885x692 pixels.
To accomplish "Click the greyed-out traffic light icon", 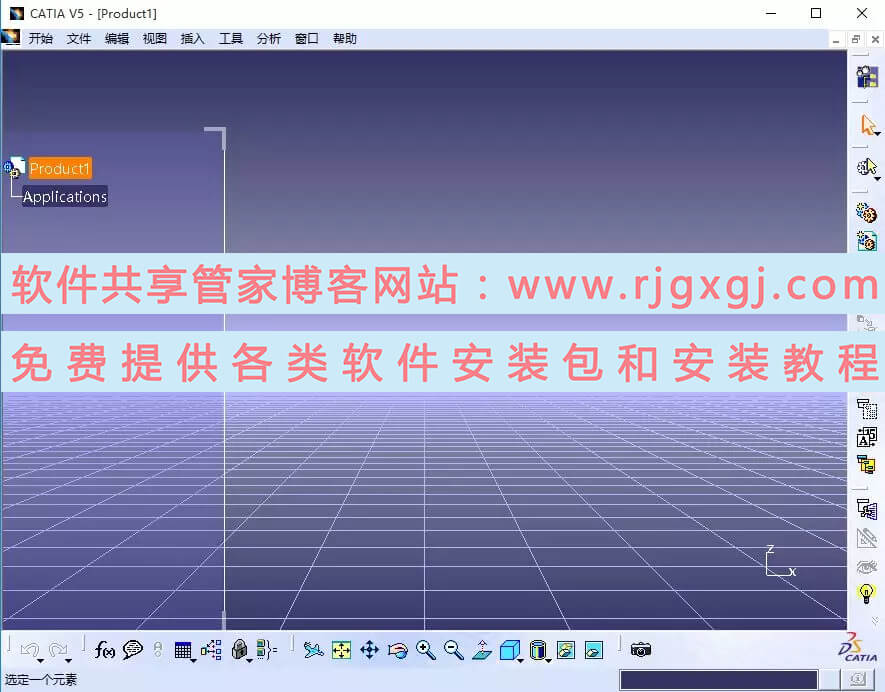I will [158, 650].
